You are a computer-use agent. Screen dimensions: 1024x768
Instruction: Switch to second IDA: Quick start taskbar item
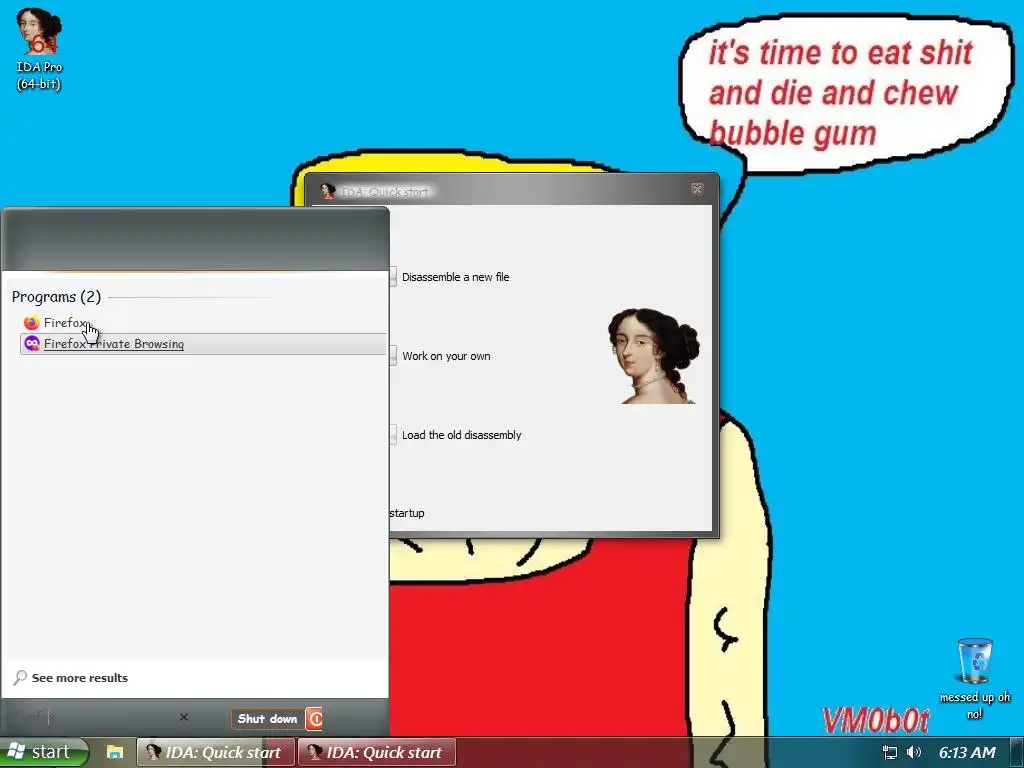pyautogui.click(x=376, y=752)
